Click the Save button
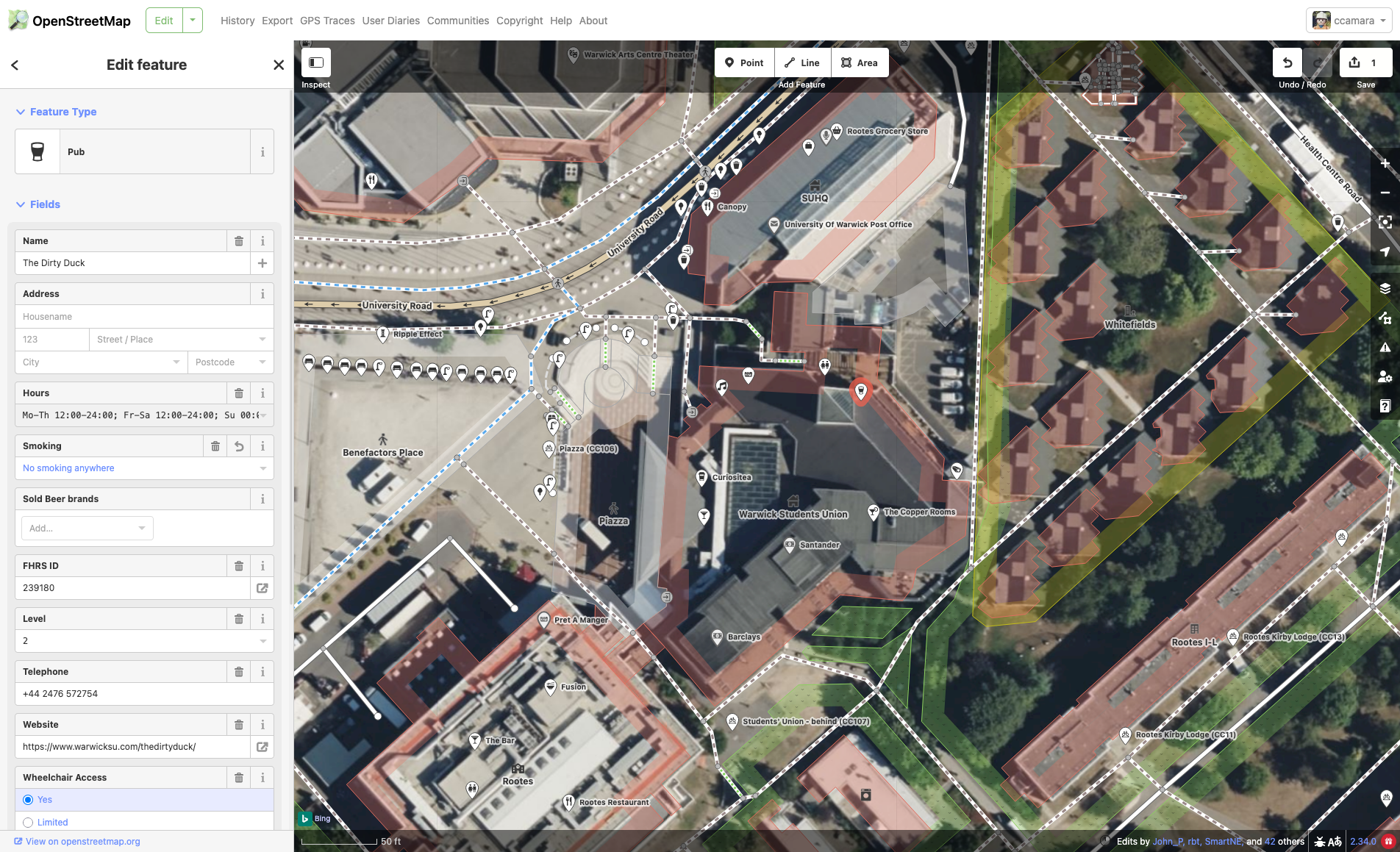The image size is (1400, 852). (x=1365, y=62)
